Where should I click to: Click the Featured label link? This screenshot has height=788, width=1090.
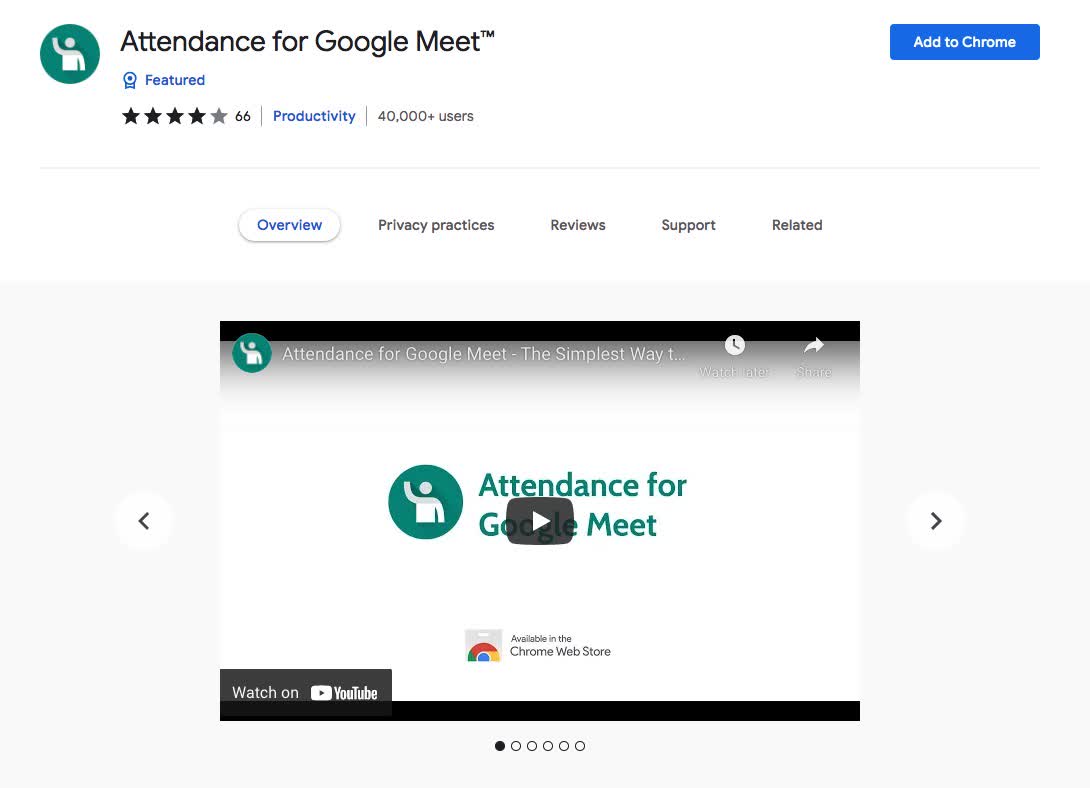[174, 80]
